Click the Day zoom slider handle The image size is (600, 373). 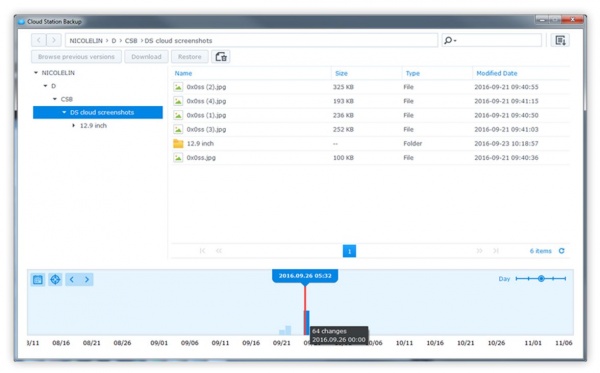pos(541,279)
